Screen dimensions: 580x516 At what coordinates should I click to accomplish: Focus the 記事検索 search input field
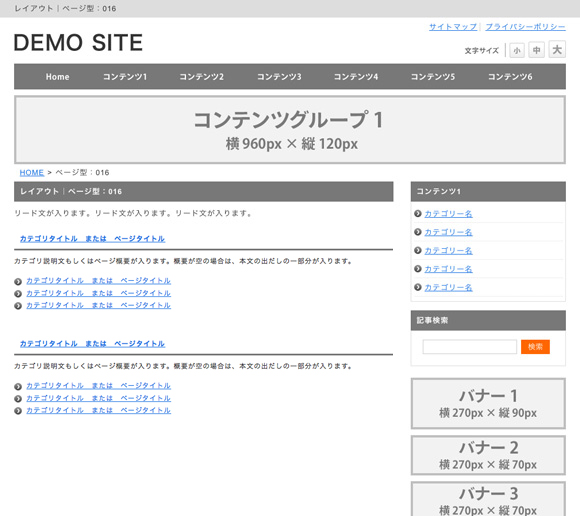(x=470, y=347)
